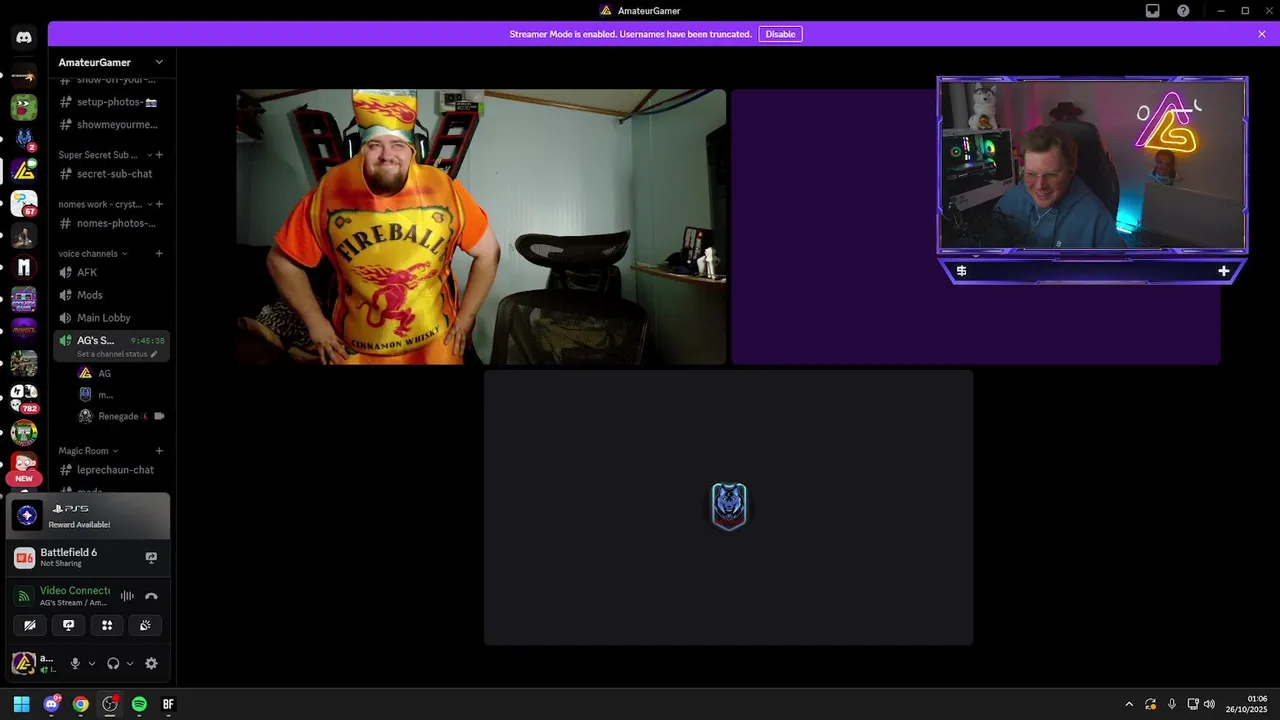Show hidden icons in system tray

pyautogui.click(x=1129, y=704)
